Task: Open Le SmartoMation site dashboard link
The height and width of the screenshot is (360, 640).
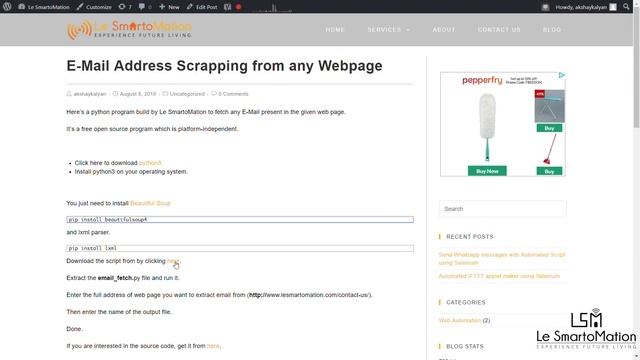Action: (44, 7)
